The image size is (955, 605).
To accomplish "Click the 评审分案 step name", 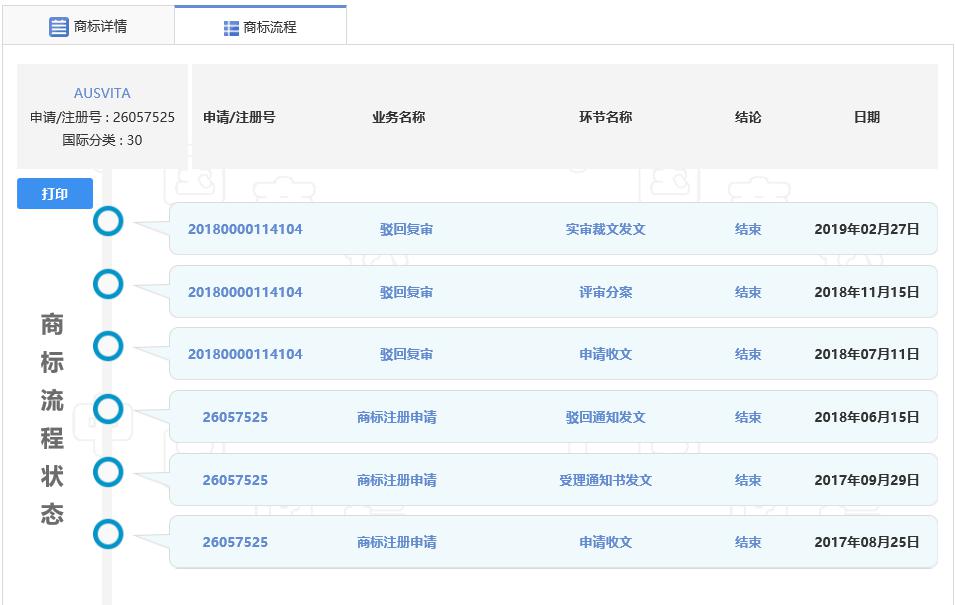I will click(x=605, y=292).
